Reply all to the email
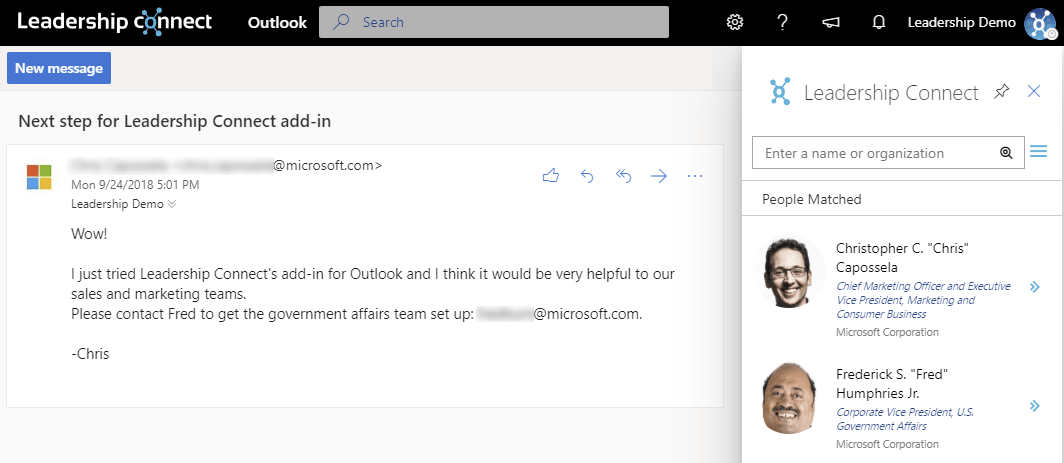Viewport: 1064px width, 463px height. [624, 177]
